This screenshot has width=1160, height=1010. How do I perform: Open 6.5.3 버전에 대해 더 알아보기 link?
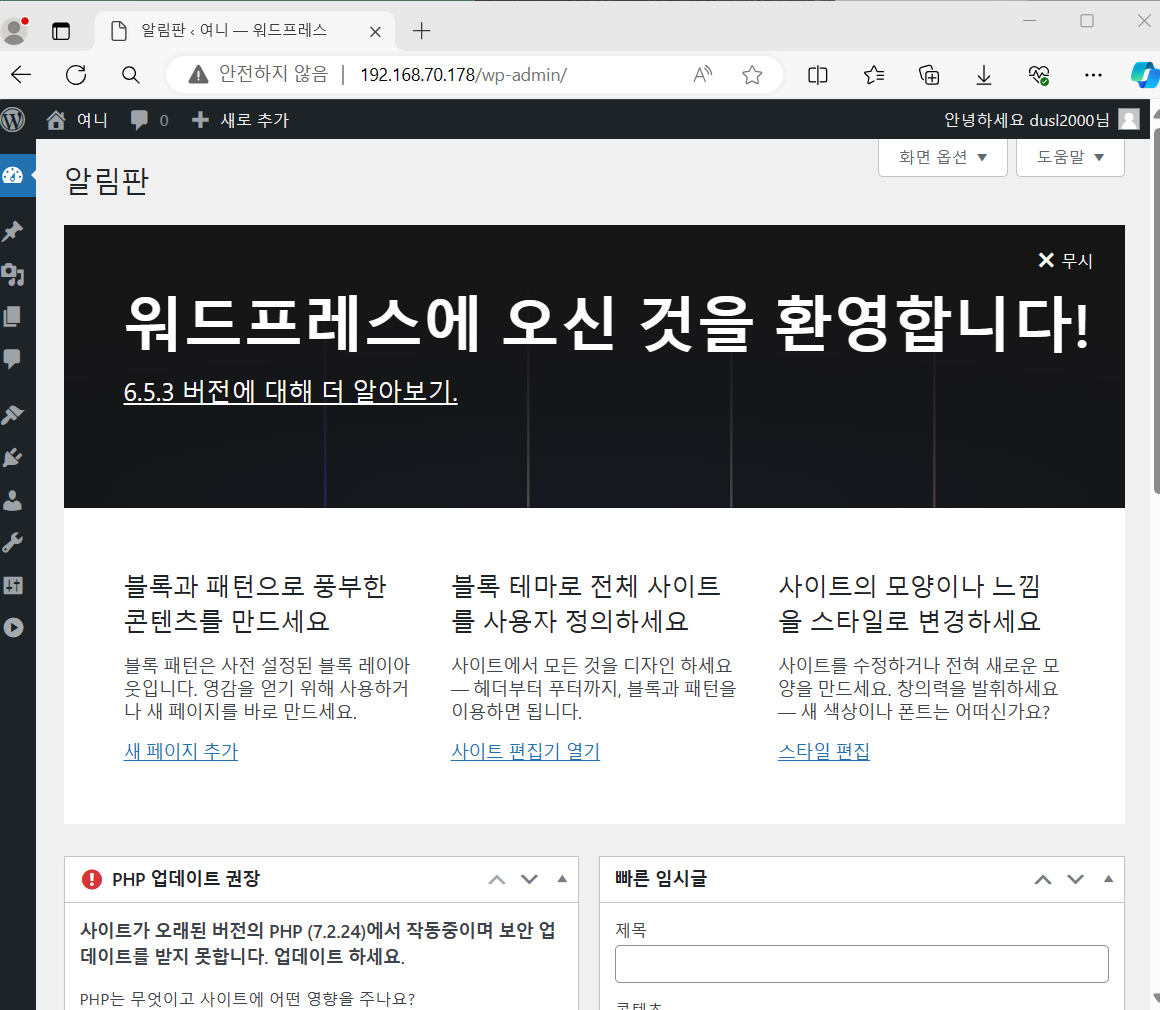291,391
